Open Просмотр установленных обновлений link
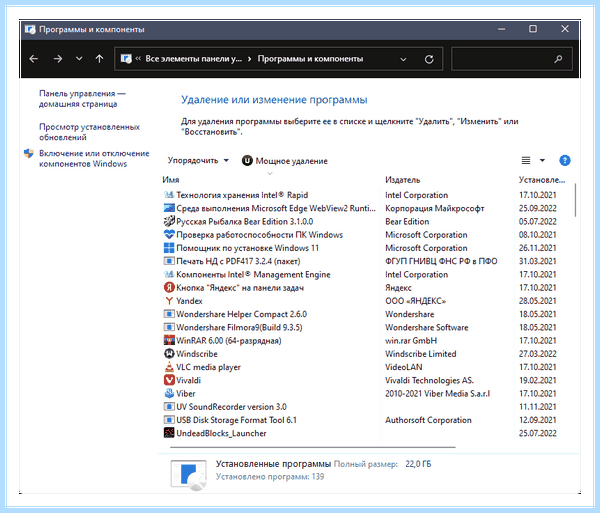The image size is (600, 513). [89, 132]
